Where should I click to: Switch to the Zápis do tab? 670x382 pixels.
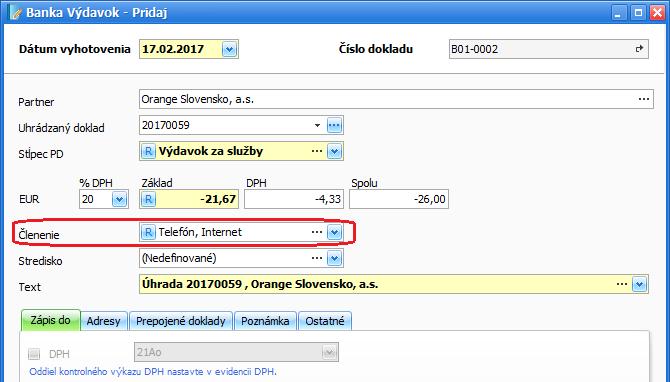pos(50,320)
